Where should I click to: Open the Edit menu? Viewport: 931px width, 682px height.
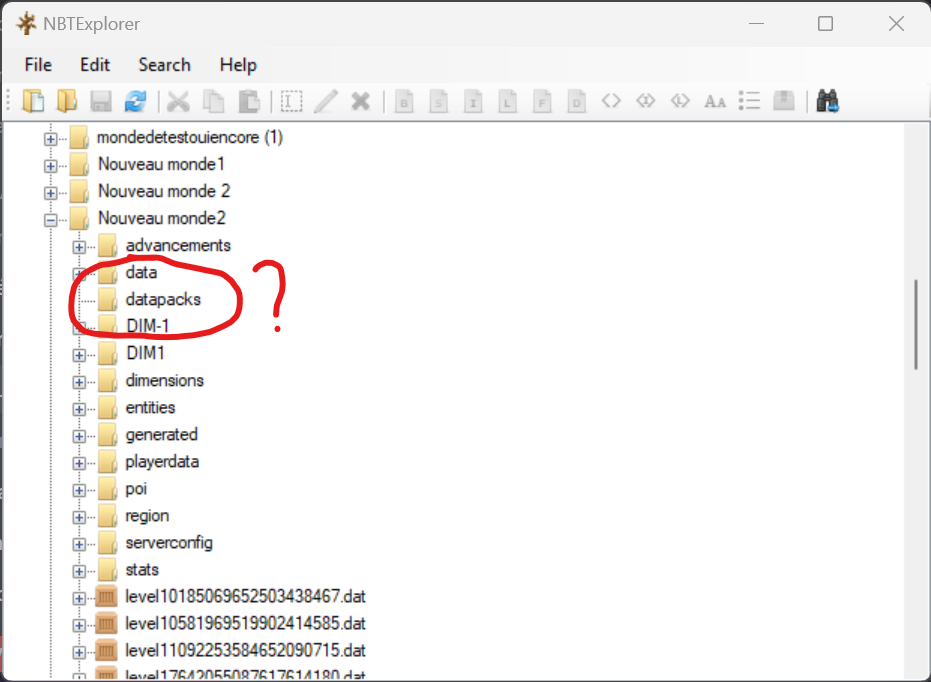click(x=95, y=65)
